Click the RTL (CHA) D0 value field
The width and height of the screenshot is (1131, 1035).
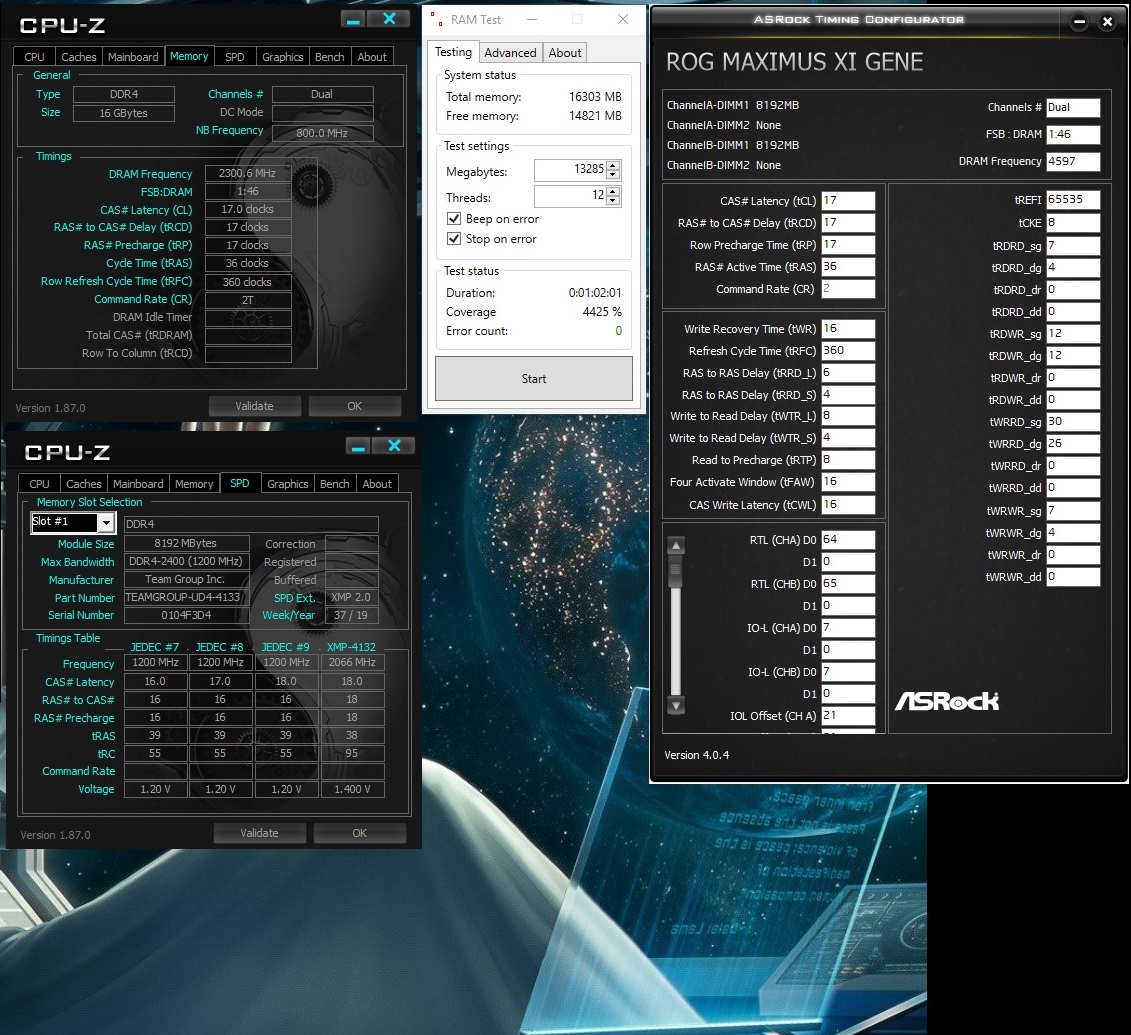[848, 539]
